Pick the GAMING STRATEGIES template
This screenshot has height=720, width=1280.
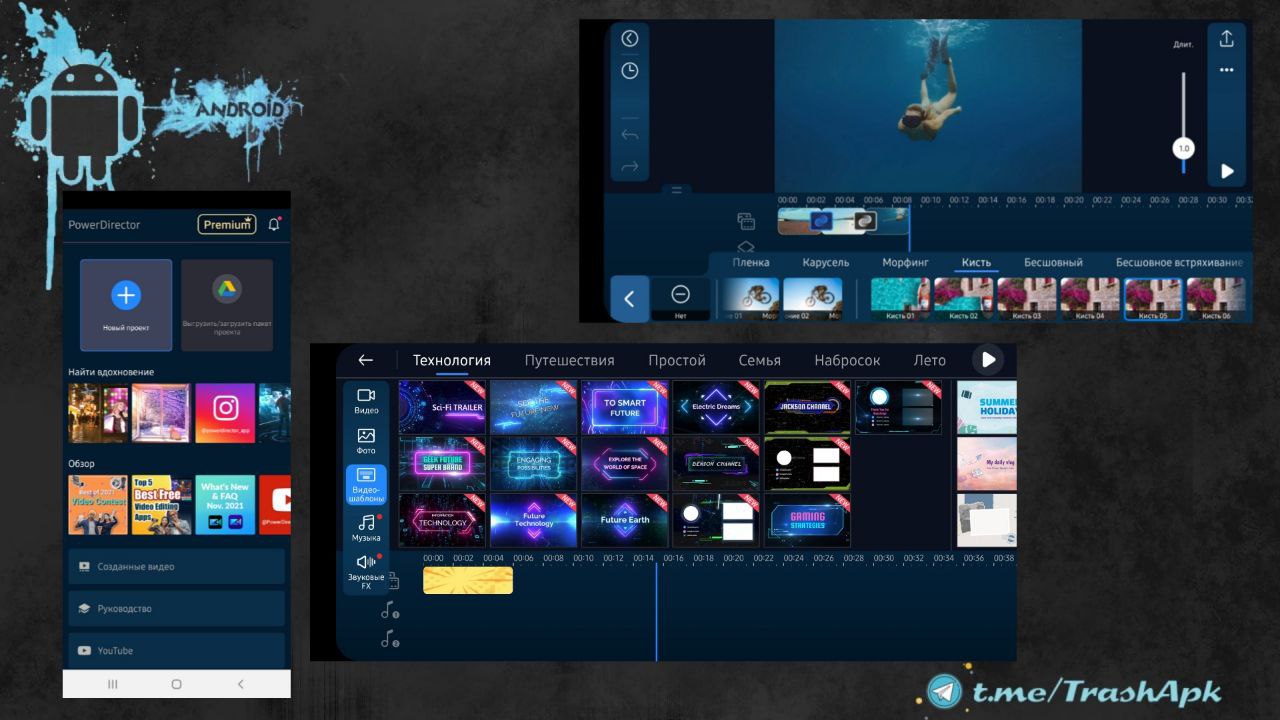pos(807,520)
